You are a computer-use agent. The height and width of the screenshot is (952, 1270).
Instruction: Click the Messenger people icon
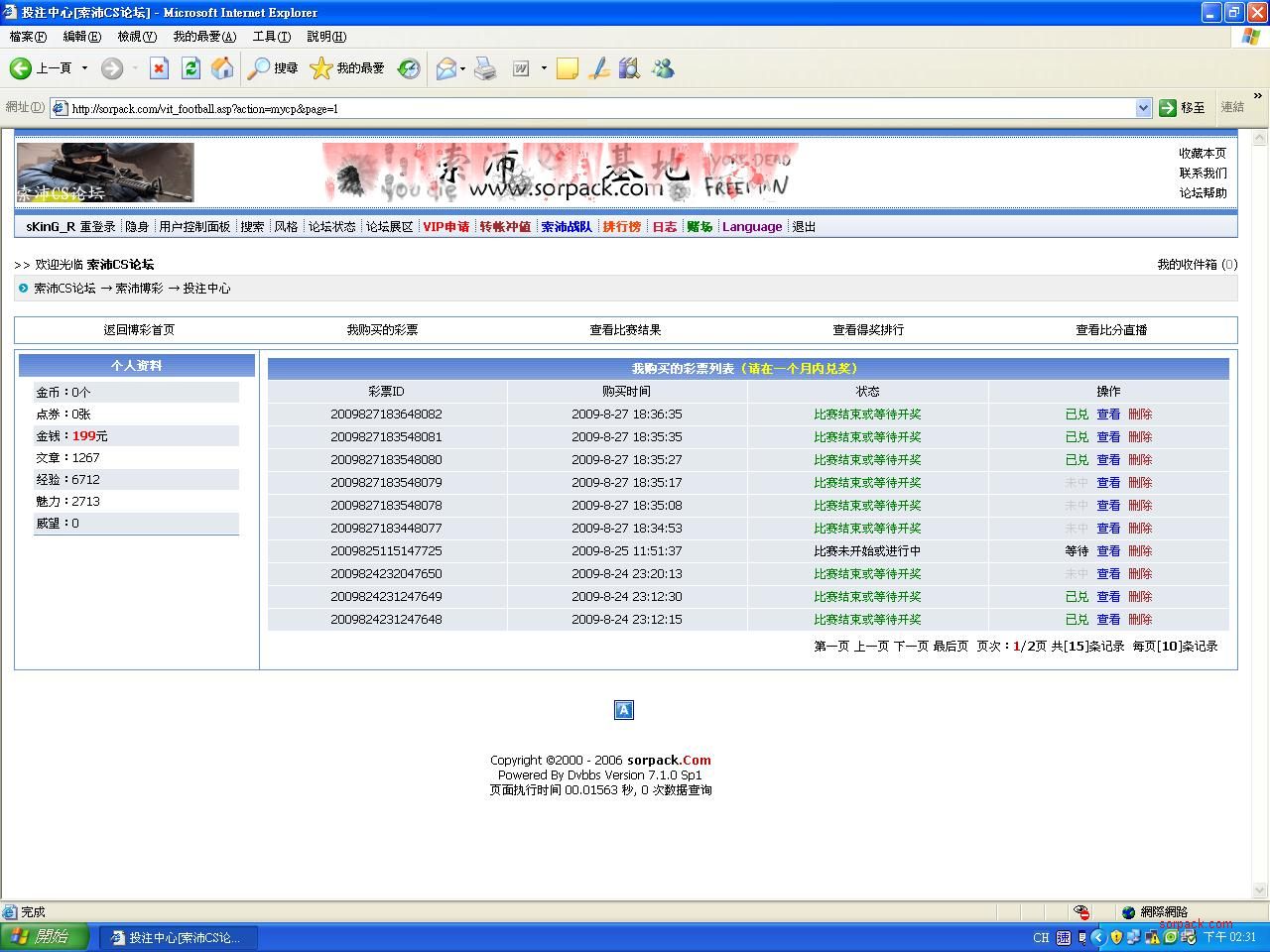click(663, 68)
